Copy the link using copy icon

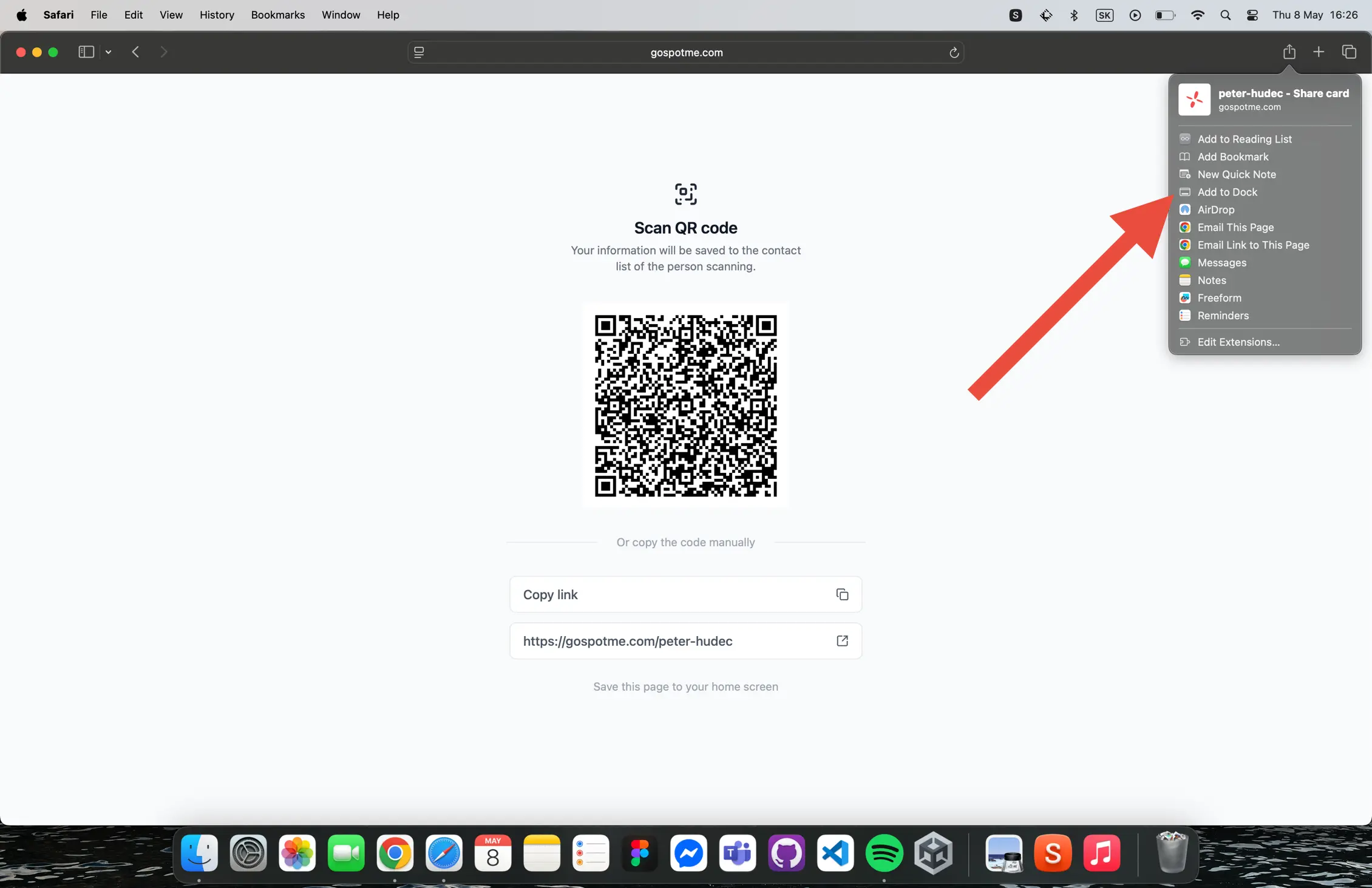(x=842, y=594)
